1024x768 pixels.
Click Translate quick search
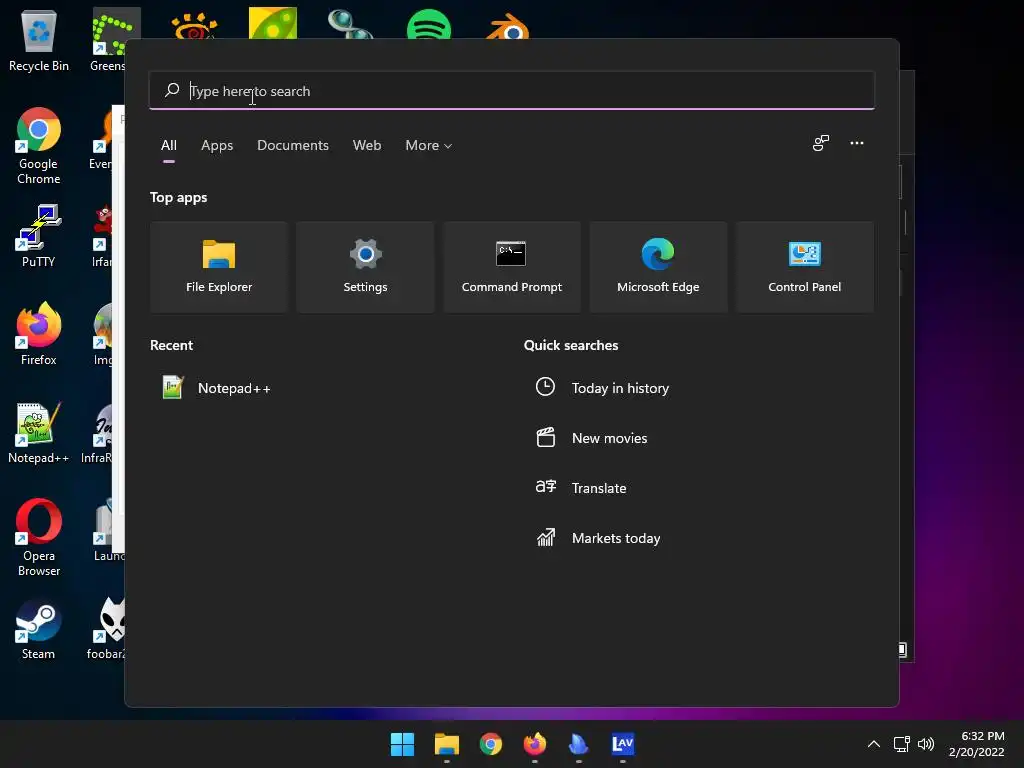(x=581, y=488)
